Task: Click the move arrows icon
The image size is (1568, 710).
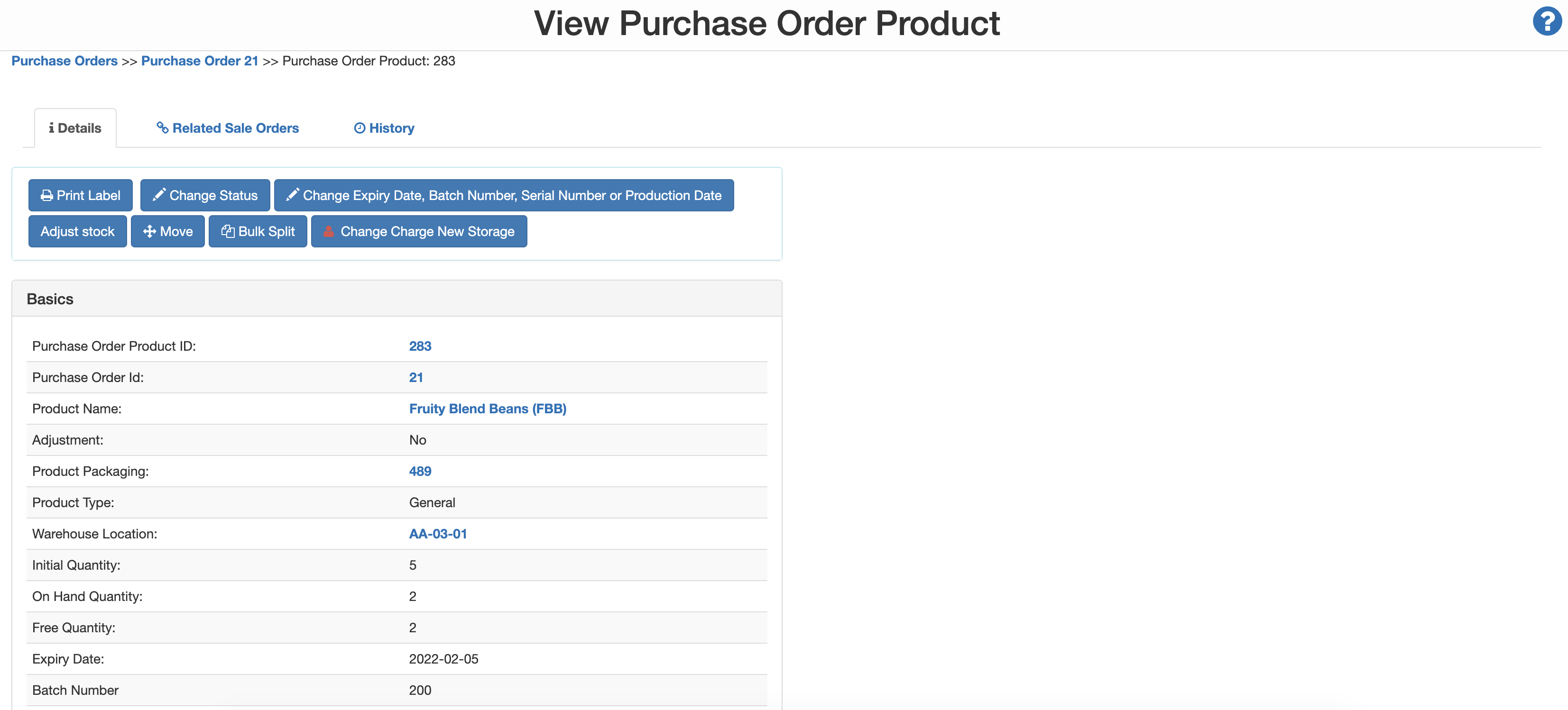Action: pyautogui.click(x=149, y=232)
